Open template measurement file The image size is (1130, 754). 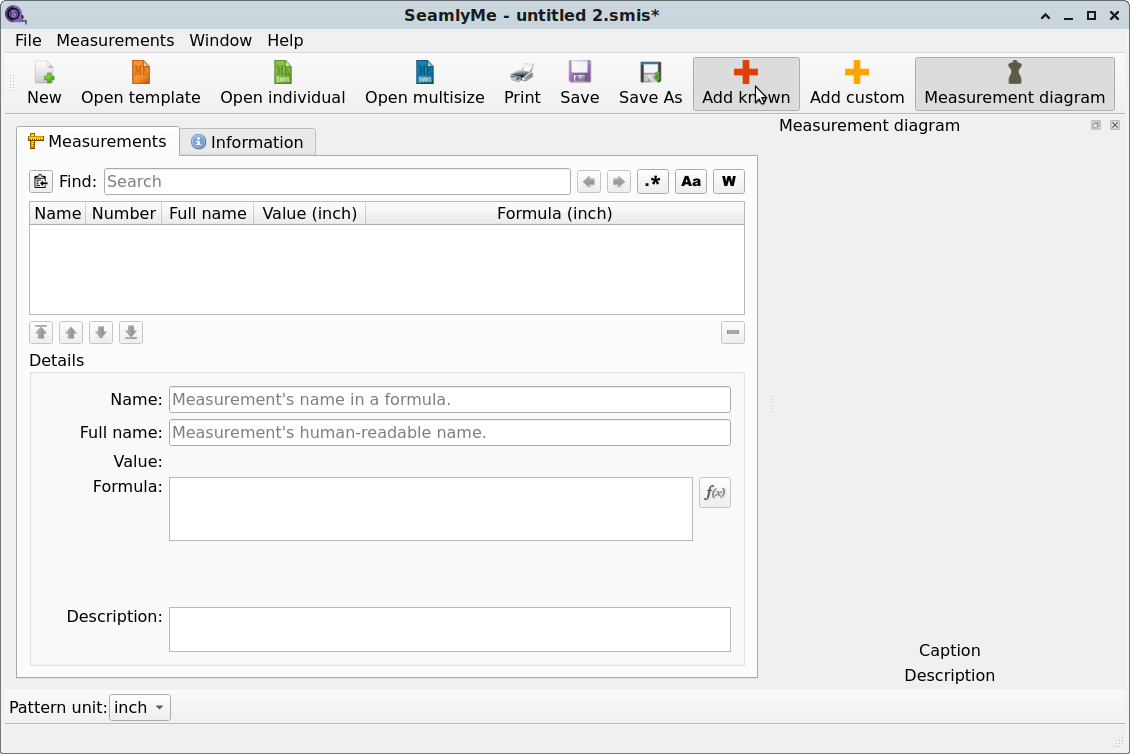[141, 84]
